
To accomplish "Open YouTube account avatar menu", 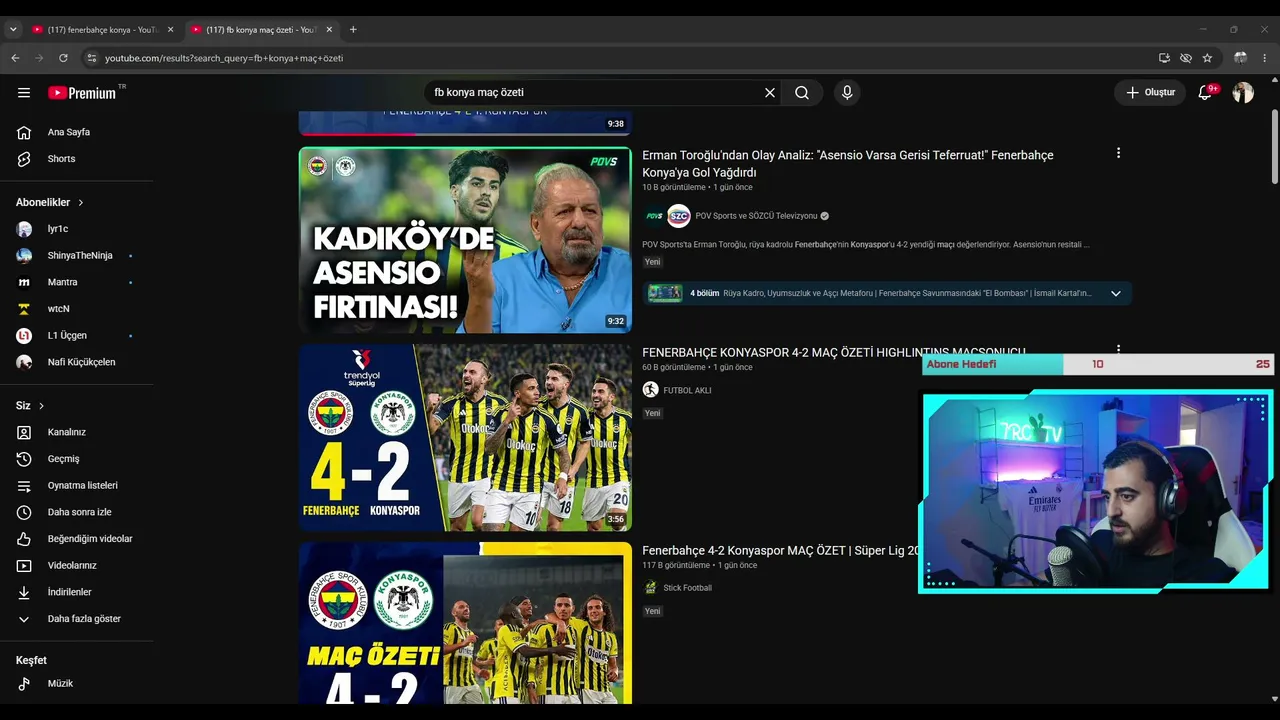I will click(x=1243, y=93).
